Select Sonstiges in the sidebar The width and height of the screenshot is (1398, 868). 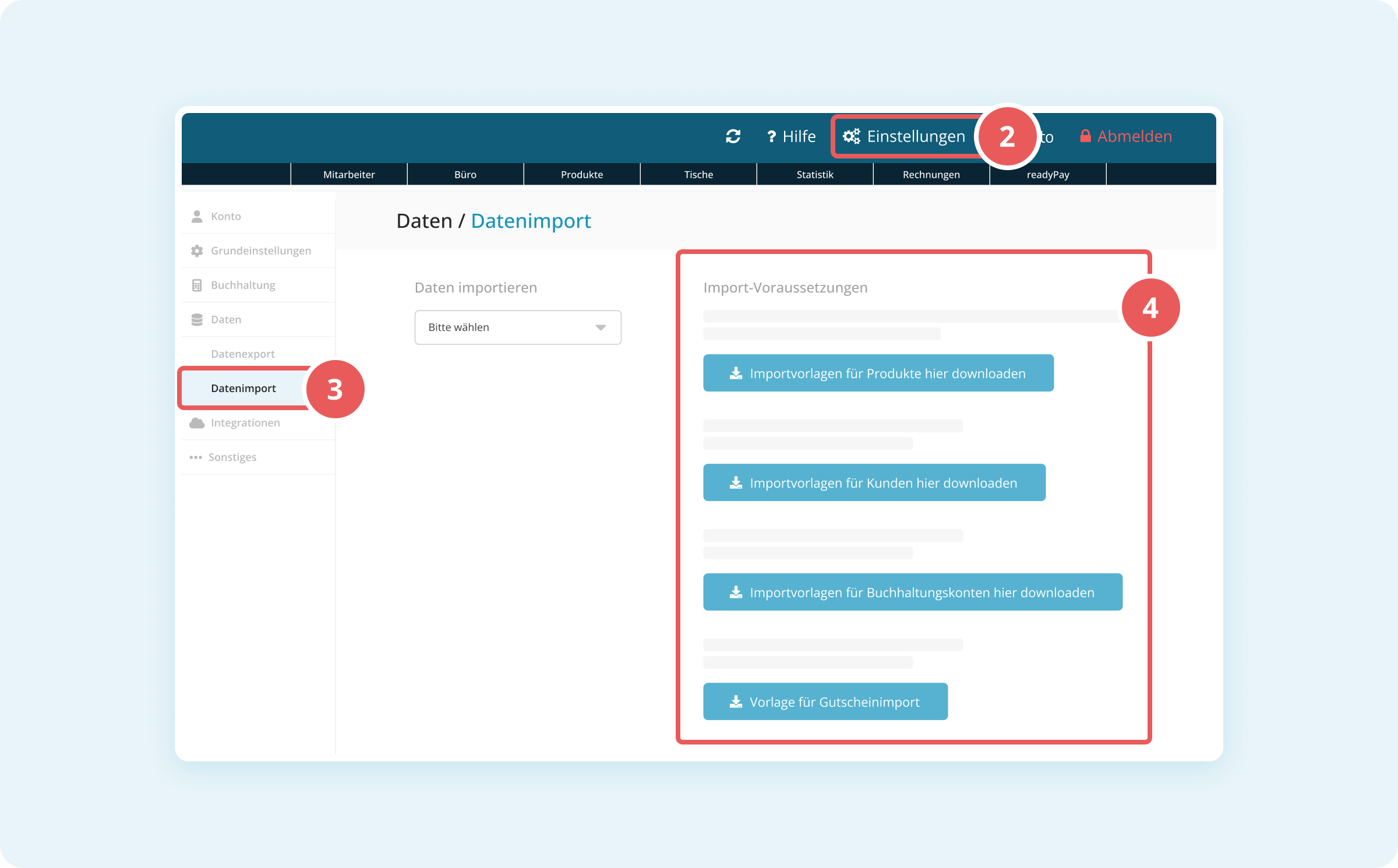[259, 457]
